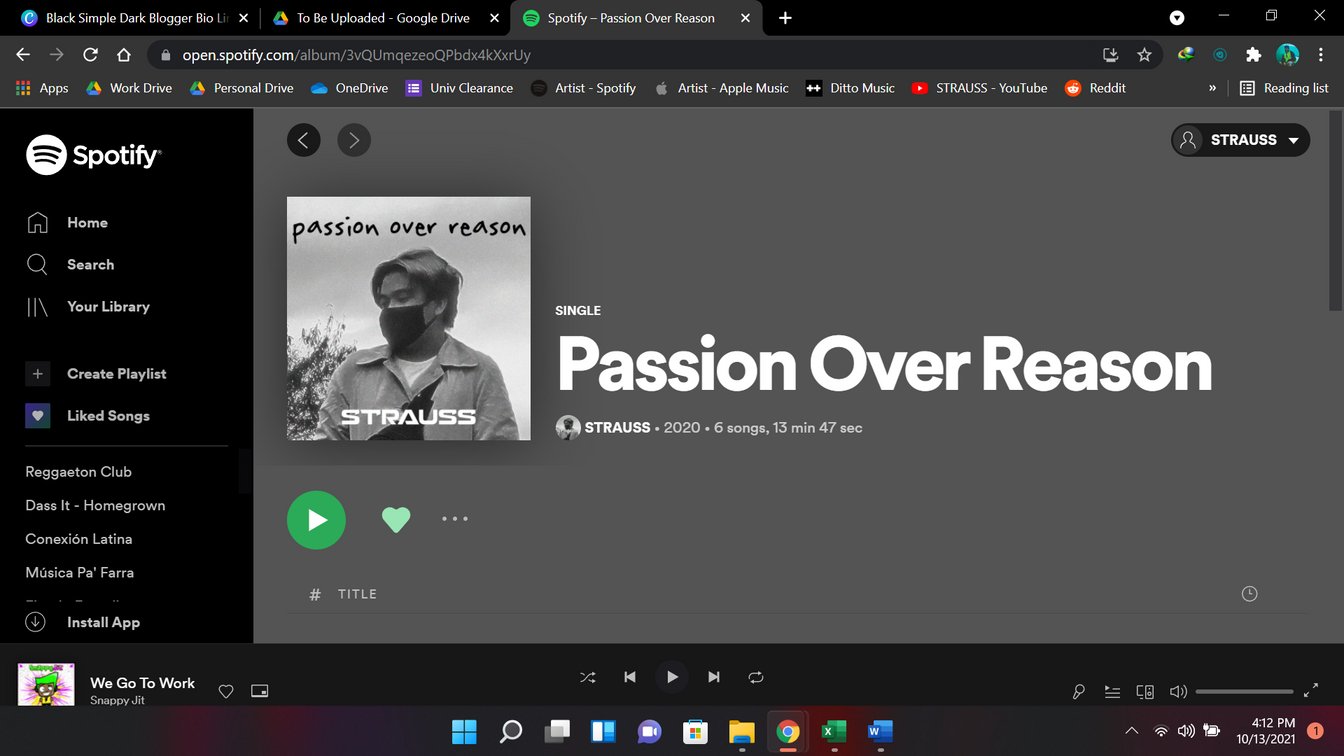Open the STRAUSS artist page link

click(x=617, y=428)
